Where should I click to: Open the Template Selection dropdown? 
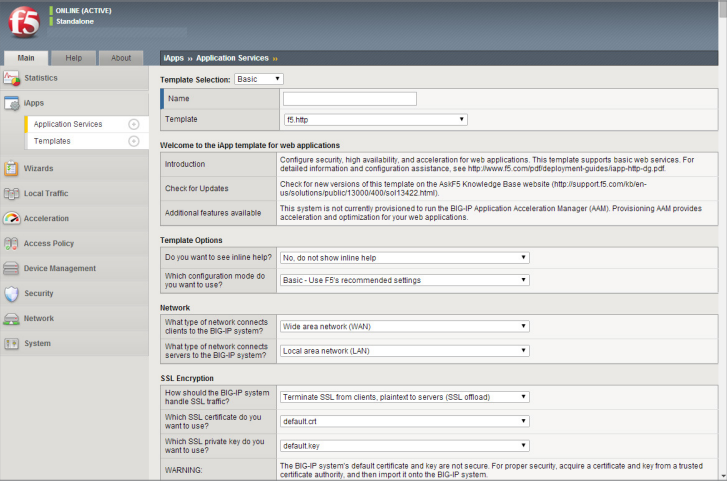click(x=259, y=79)
